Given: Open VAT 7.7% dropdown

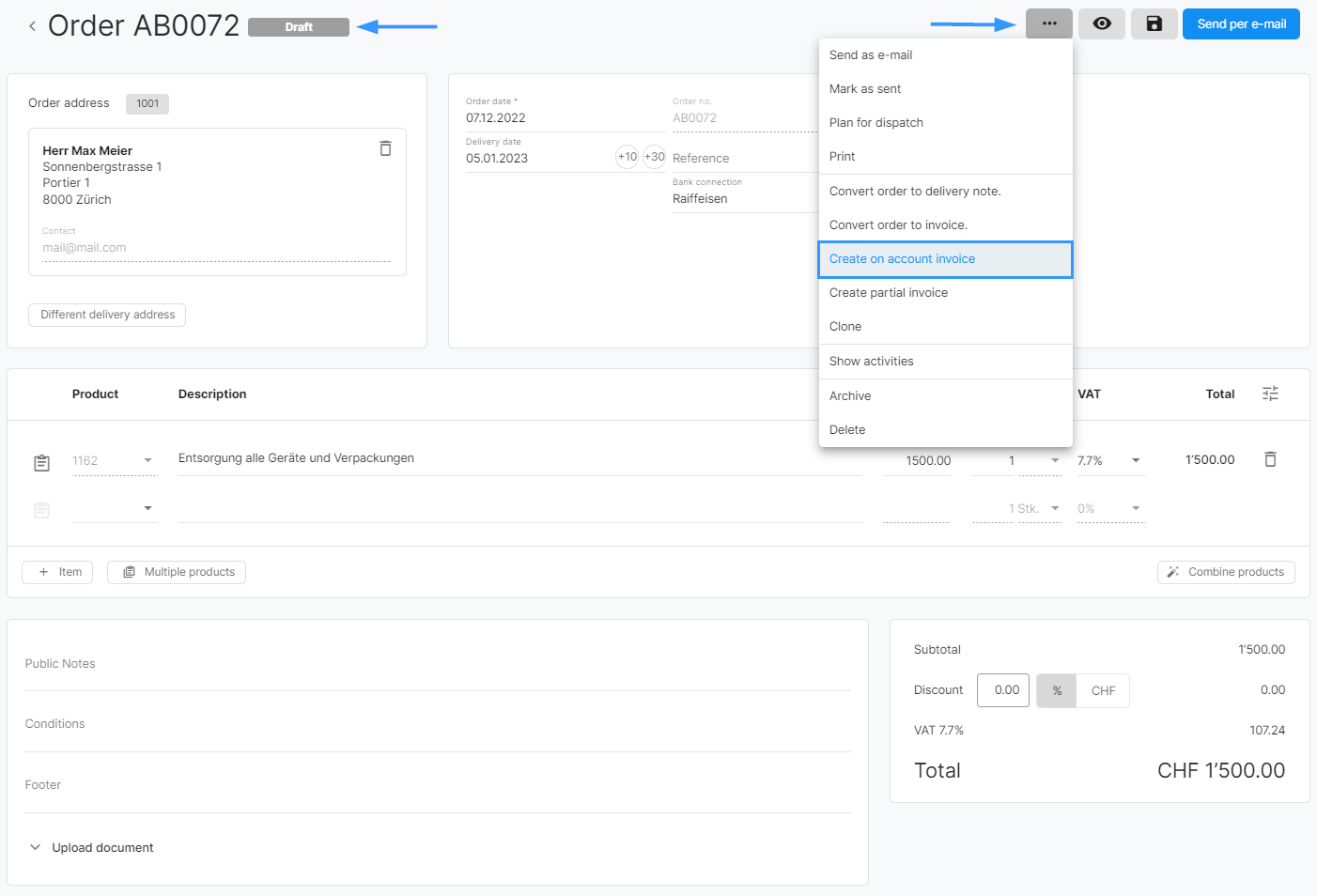Looking at the screenshot, I should click(1136, 460).
